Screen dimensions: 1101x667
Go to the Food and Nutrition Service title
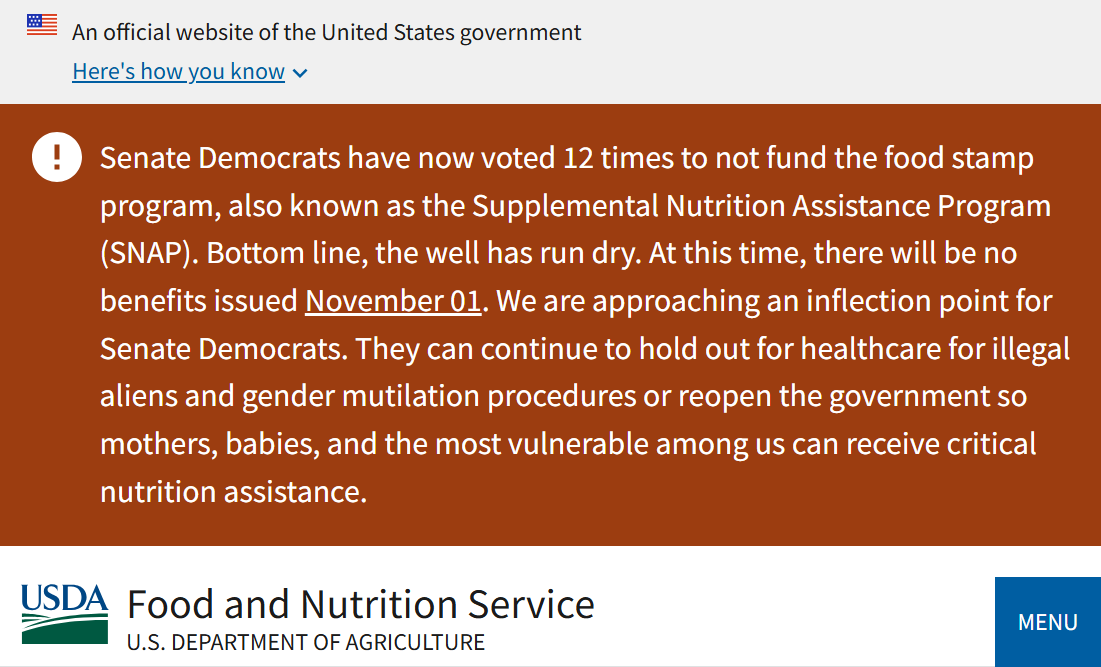click(361, 605)
